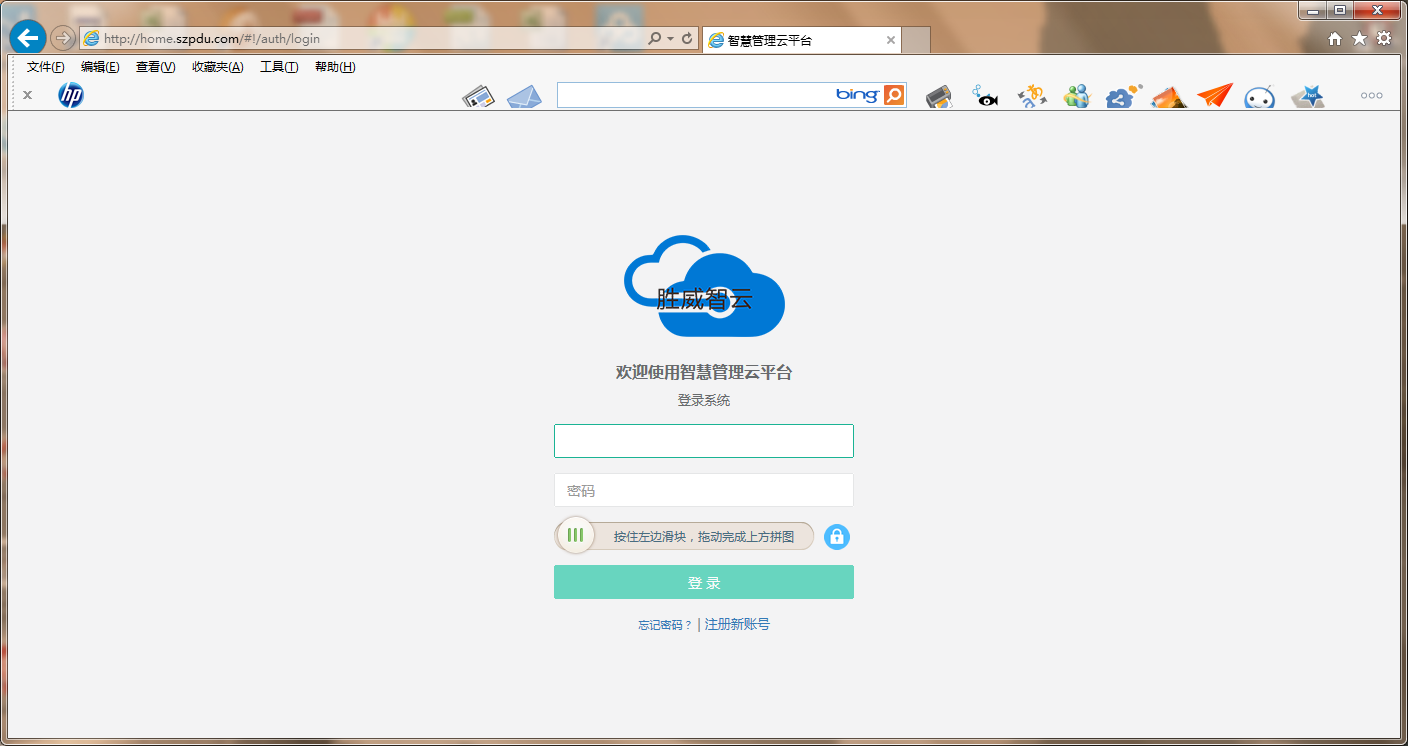This screenshot has height=746, width=1408.
Task: Open favorites using the star icon
Action: click(x=1359, y=38)
